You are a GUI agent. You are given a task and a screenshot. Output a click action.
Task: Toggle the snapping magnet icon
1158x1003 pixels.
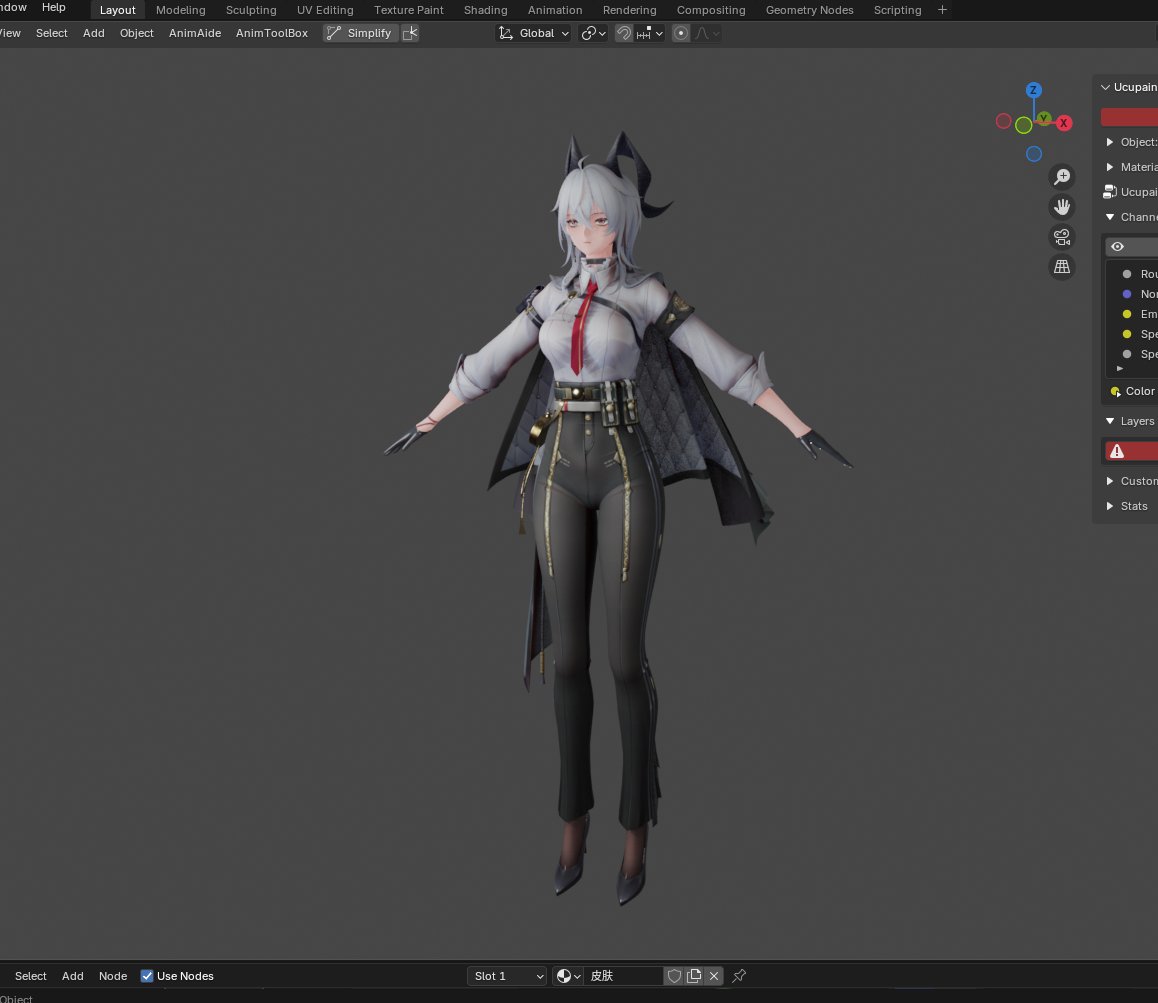pos(623,33)
